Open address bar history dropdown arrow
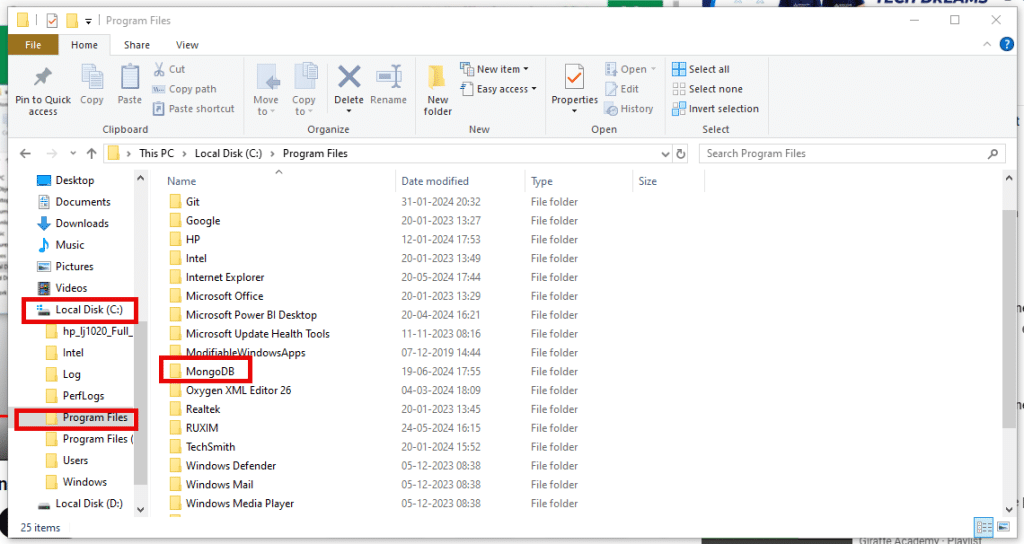Viewport: 1024px width, 544px height. (665, 154)
